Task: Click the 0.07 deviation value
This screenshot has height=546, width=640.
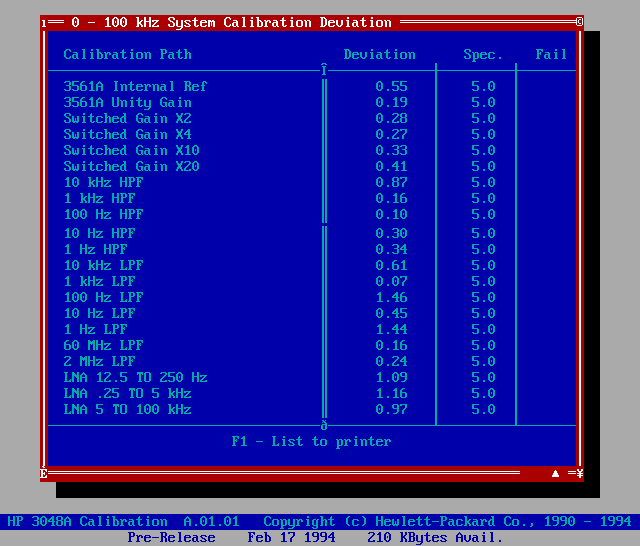Action: click(x=391, y=281)
